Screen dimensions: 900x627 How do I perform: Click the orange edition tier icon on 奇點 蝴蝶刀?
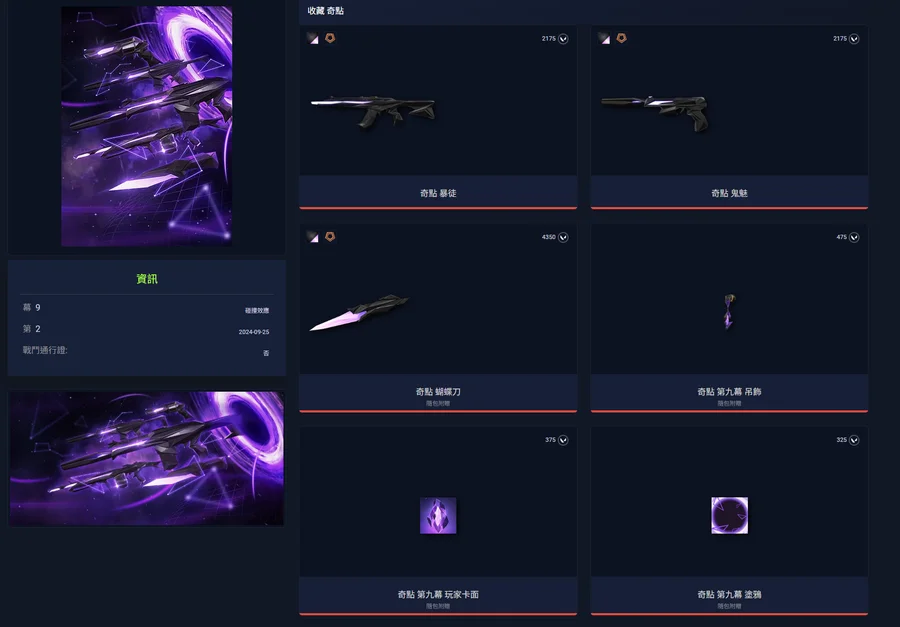point(330,237)
